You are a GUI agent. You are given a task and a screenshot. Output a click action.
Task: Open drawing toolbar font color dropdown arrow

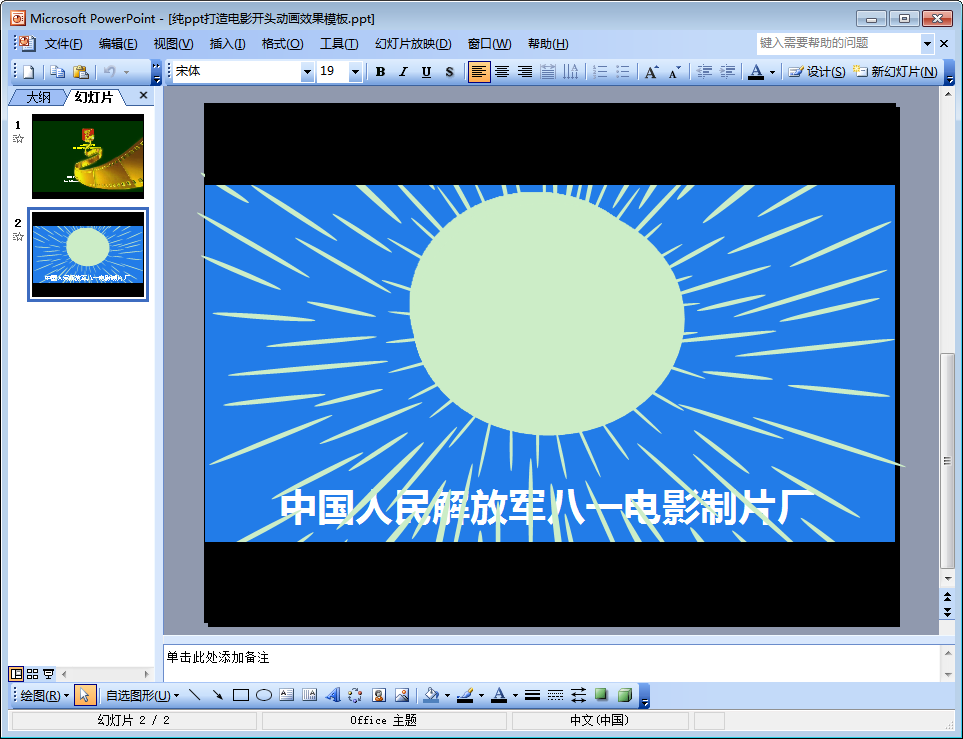pyautogui.click(x=515, y=695)
